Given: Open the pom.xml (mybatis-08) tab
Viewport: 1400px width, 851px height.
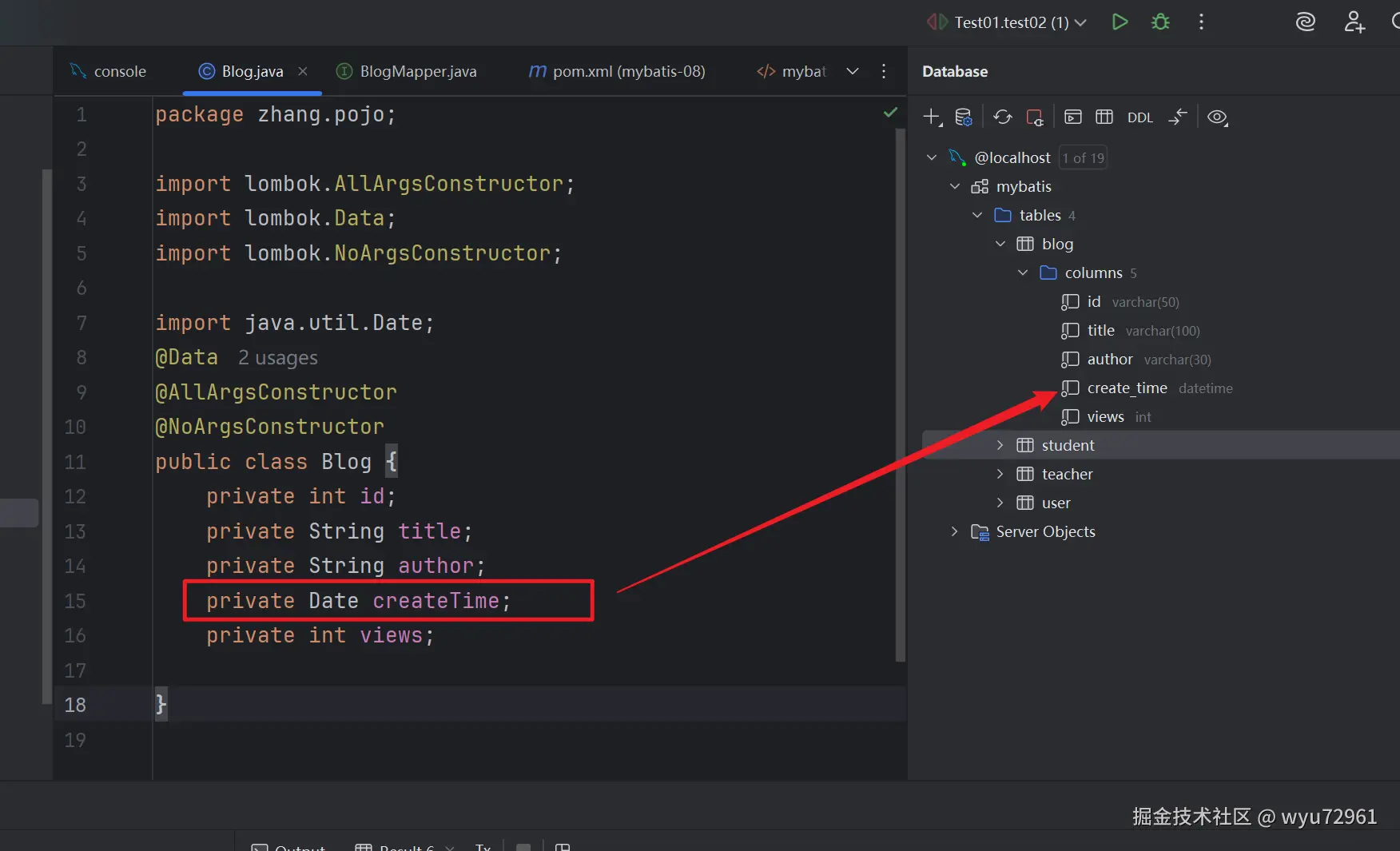Looking at the screenshot, I should pos(617,71).
